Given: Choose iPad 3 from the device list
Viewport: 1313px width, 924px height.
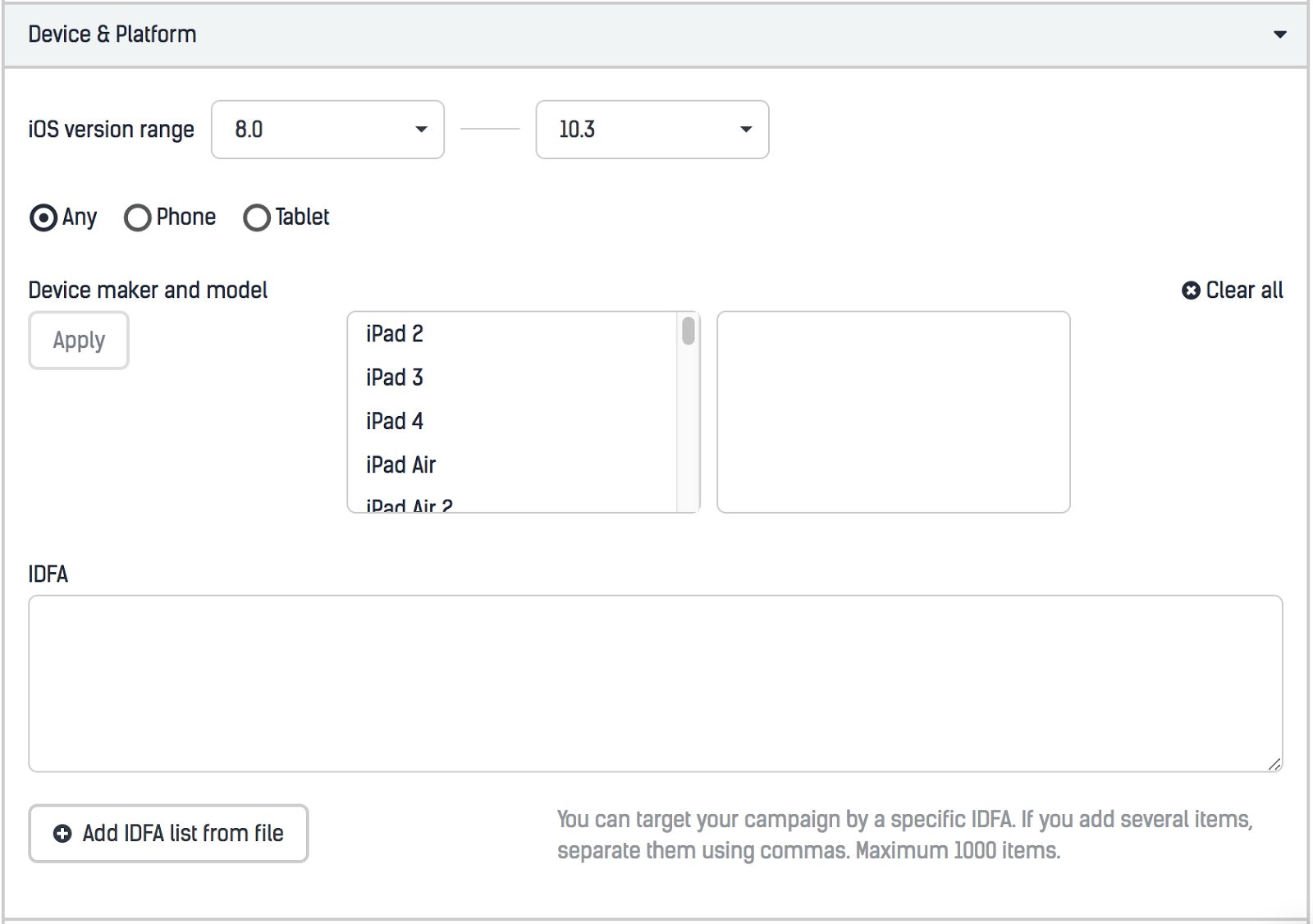Looking at the screenshot, I should [395, 377].
